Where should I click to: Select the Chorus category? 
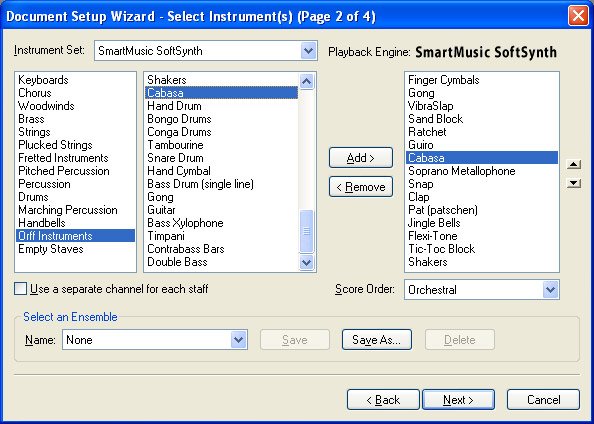pyautogui.click(x=75, y=93)
